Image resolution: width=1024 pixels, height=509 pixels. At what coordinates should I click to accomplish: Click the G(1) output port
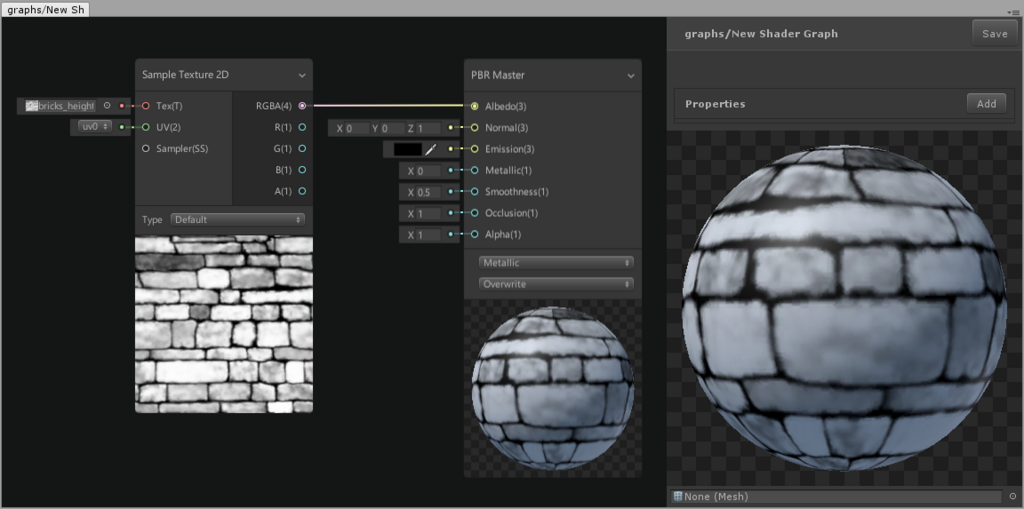pos(302,149)
